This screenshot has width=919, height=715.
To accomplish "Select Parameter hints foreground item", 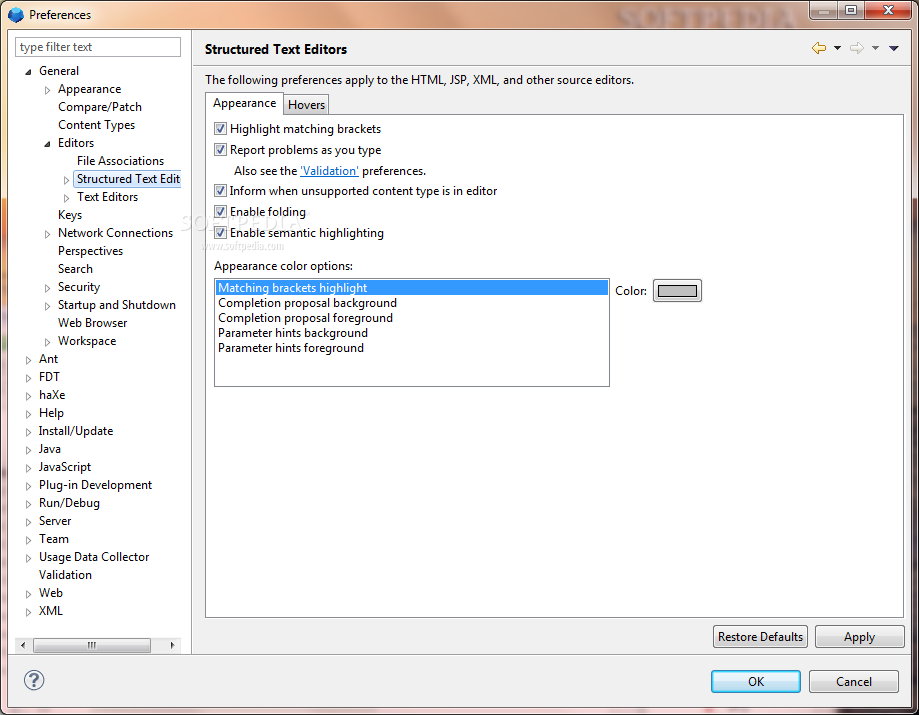I will pyautogui.click(x=411, y=348).
